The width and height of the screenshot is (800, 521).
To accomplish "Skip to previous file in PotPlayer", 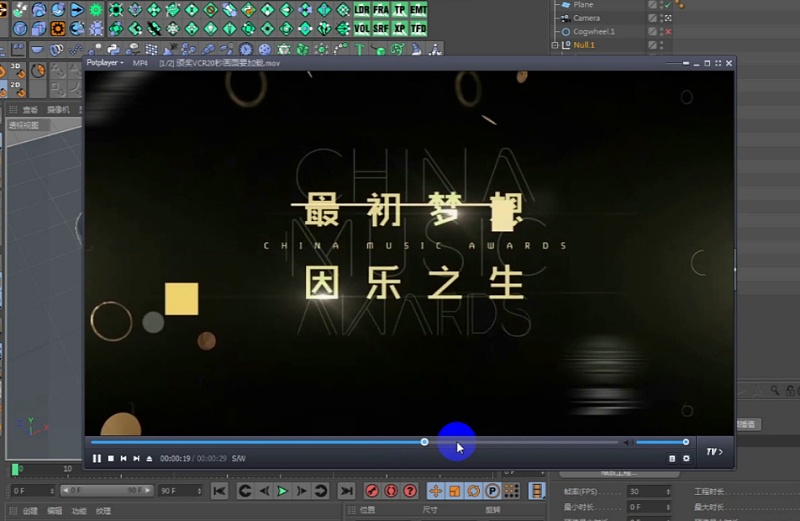I will pyautogui.click(x=123, y=458).
